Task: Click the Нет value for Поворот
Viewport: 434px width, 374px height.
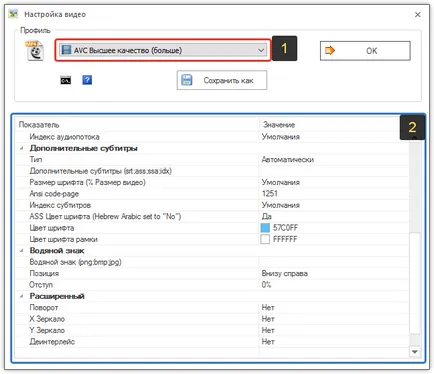Action: [268, 308]
